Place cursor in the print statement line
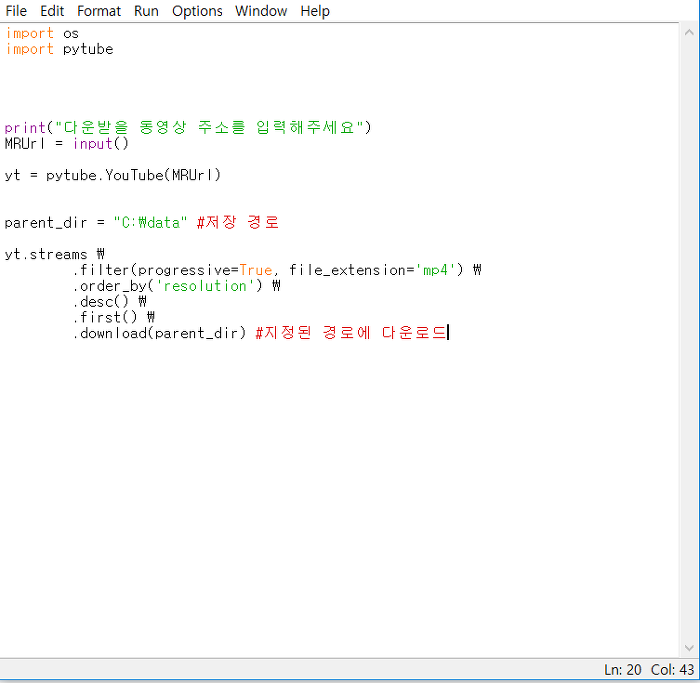The width and height of the screenshot is (700, 683). point(188,128)
